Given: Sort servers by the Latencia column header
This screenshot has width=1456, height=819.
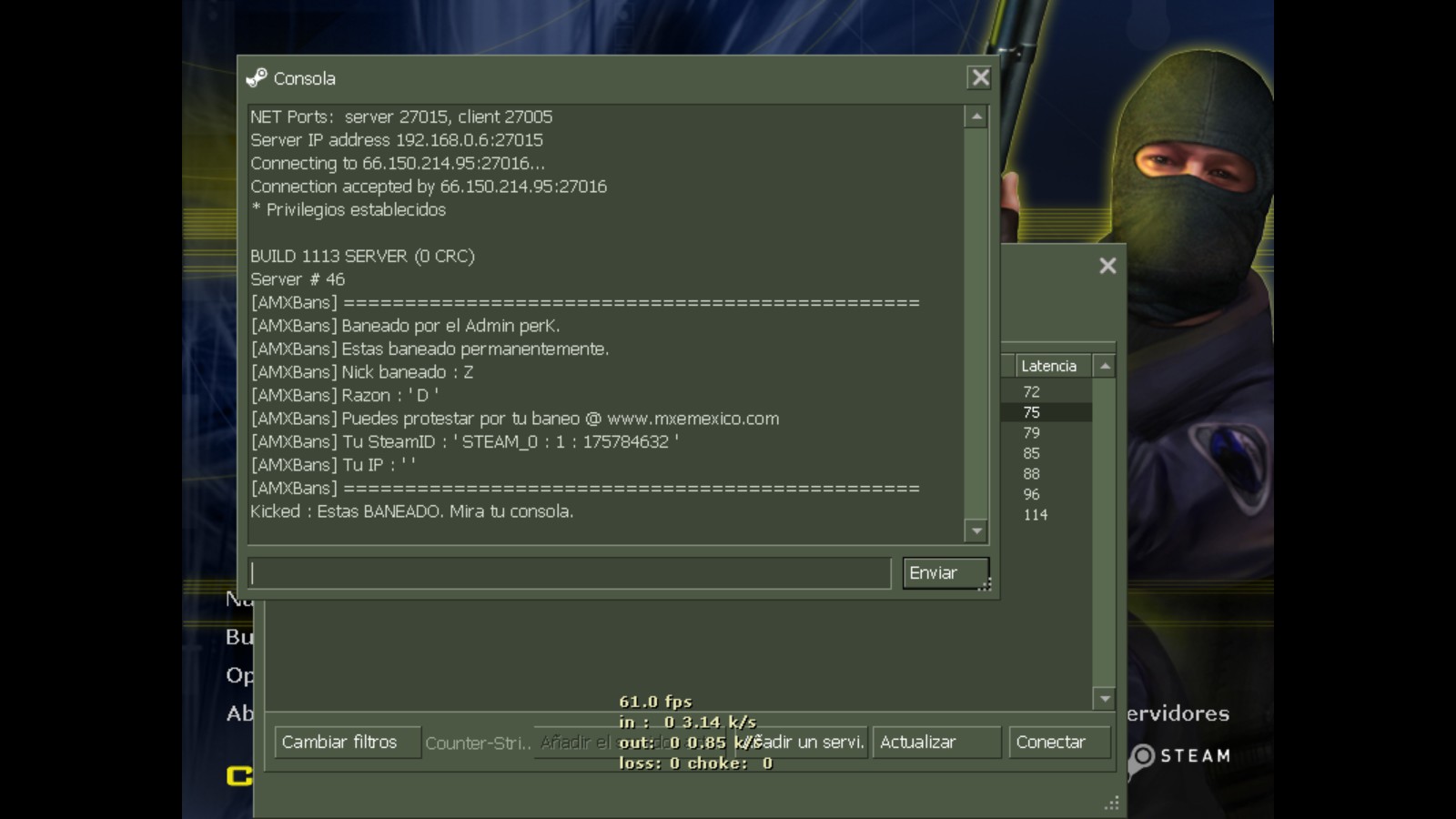Looking at the screenshot, I should (x=1054, y=366).
